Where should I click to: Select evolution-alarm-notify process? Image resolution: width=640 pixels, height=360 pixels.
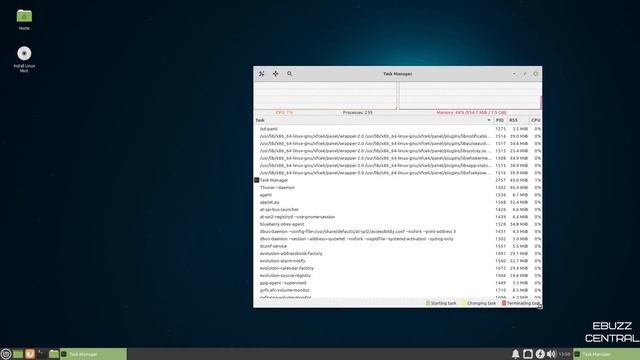tap(398, 261)
